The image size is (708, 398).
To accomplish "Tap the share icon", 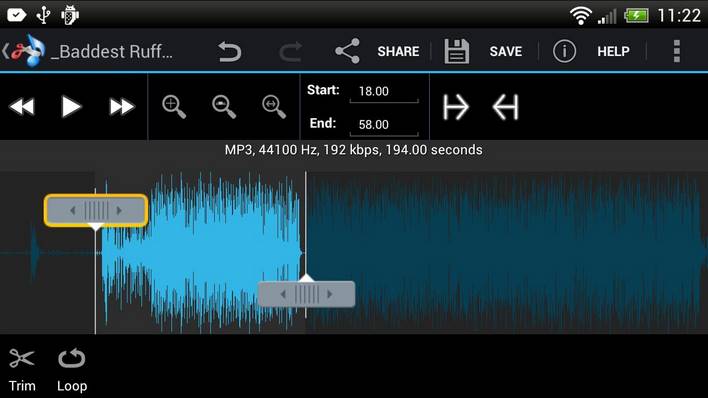I will point(348,51).
